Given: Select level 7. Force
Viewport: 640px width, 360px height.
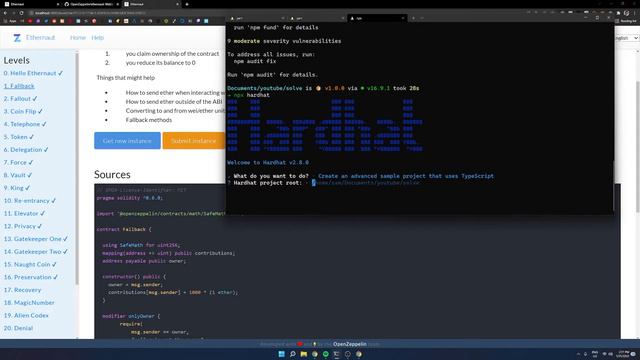Looking at the screenshot, I should pyautogui.click(x=18, y=162).
